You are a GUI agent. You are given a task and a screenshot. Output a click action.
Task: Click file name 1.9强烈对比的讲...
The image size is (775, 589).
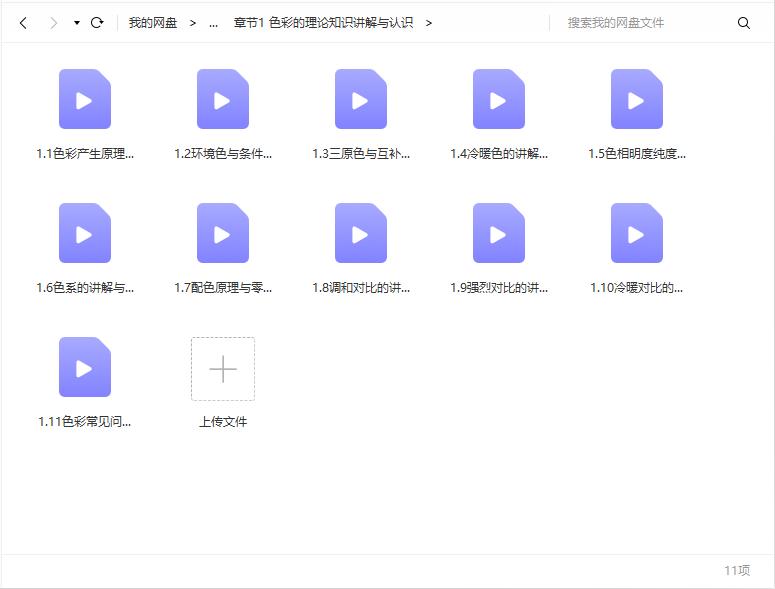click(499, 288)
